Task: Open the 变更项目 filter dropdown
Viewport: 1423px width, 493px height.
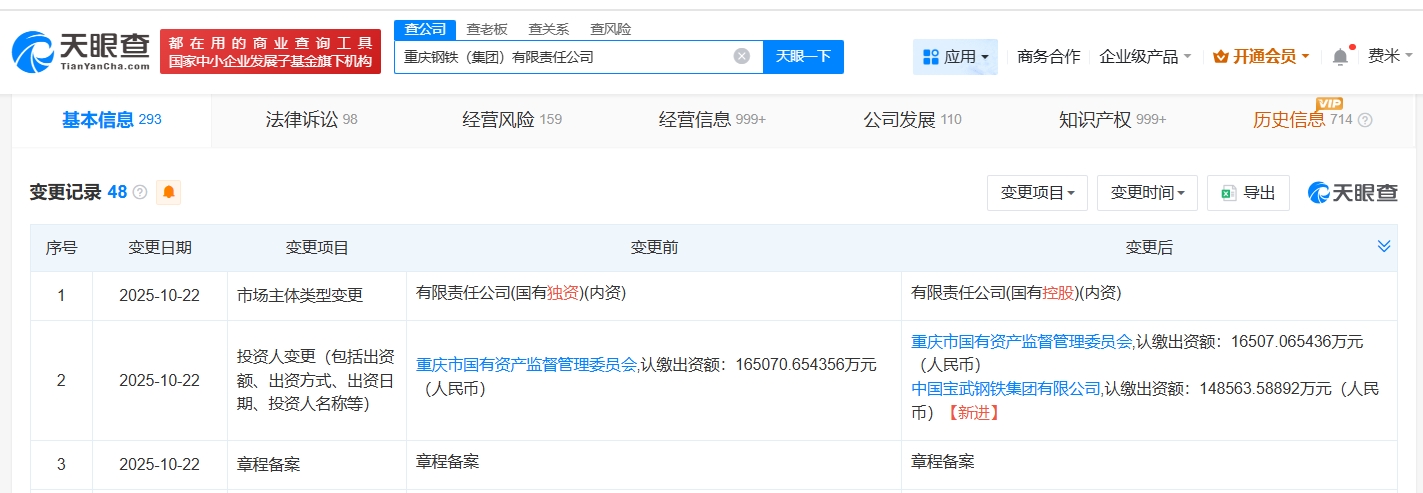Action: [1036, 193]
